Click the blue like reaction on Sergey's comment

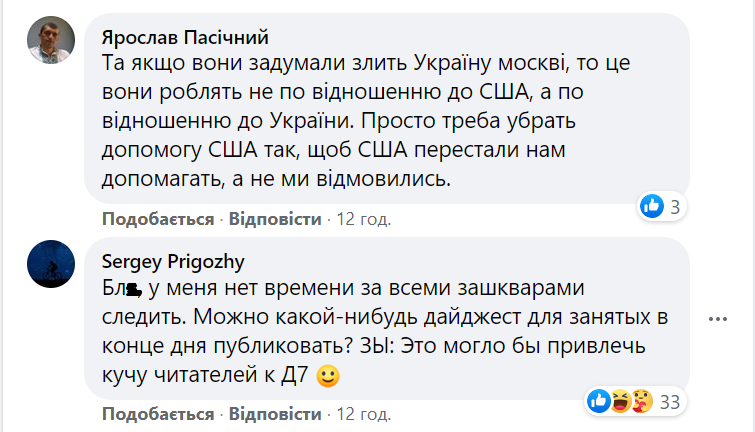(600, 402)
